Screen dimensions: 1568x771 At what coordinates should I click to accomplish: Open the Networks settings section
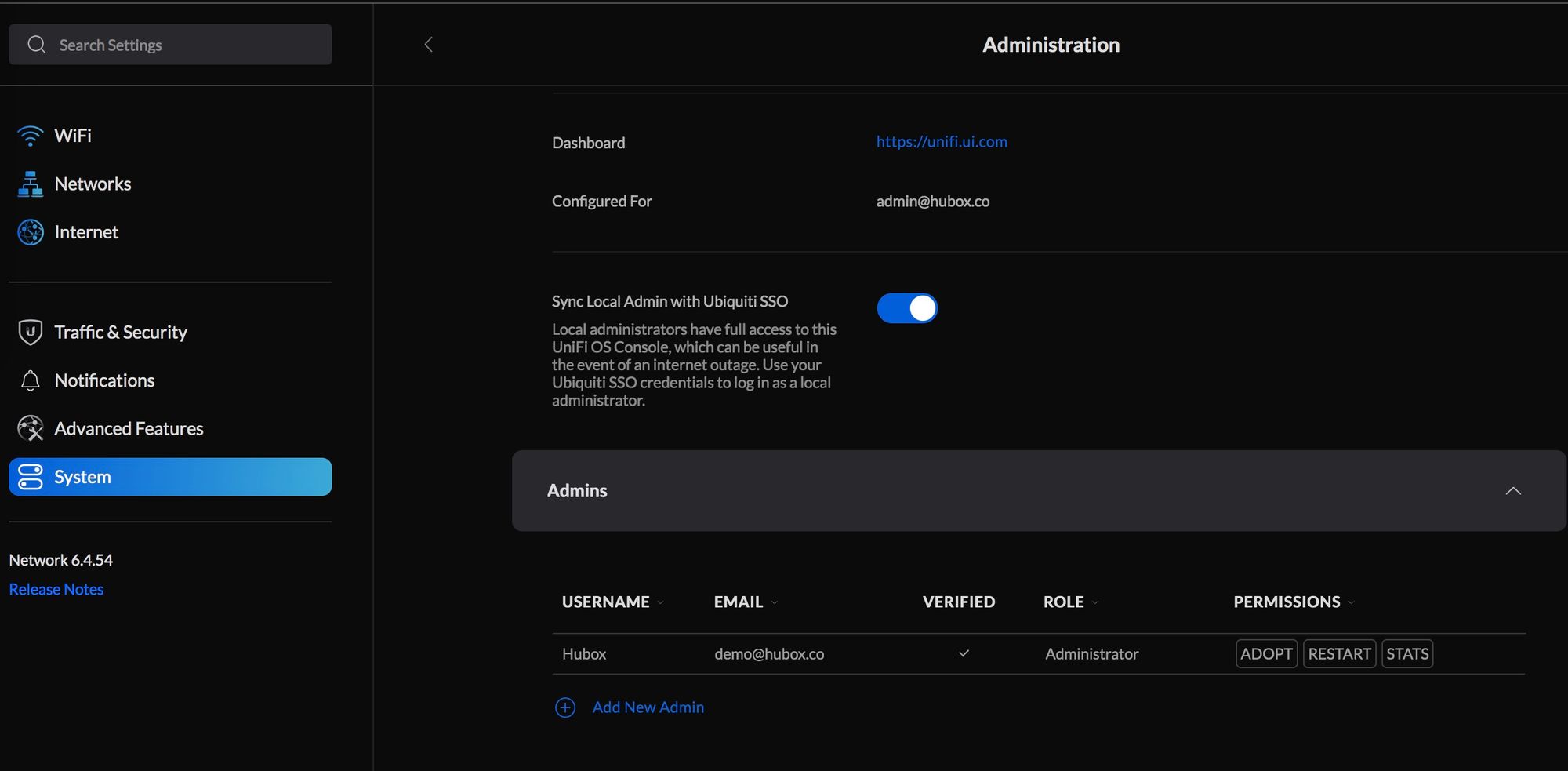tap(93, 184)
